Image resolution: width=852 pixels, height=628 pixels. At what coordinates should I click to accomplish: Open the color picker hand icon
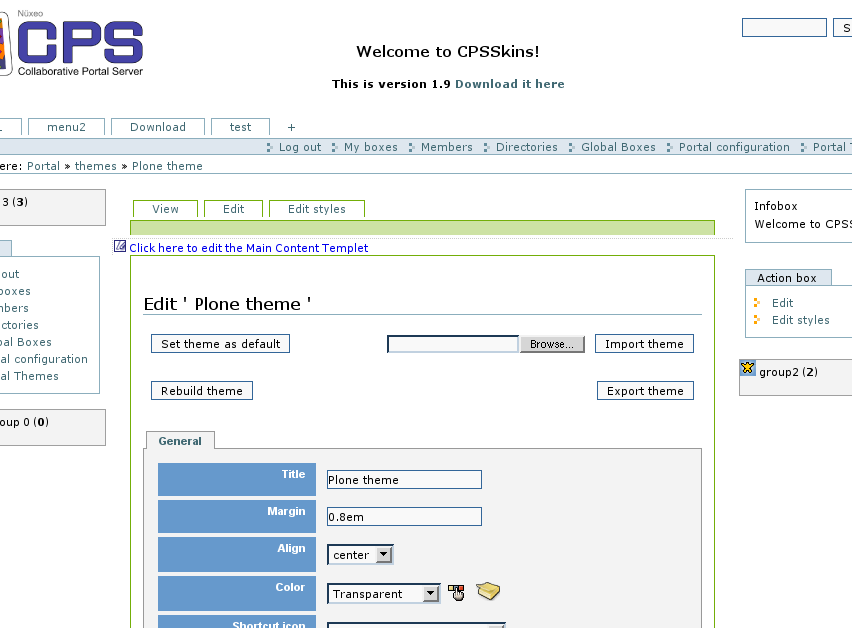tap(456, 592)
